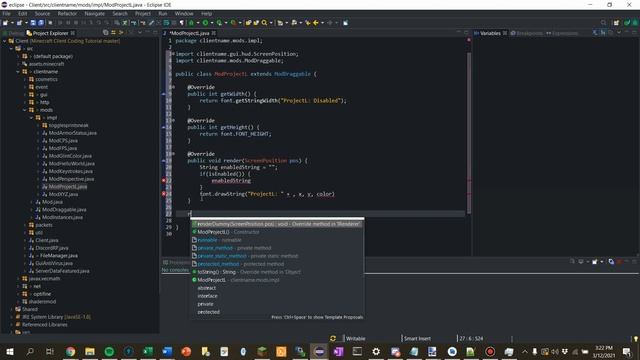Open the toolbar Search icon dropdown arrow

tap(271, 23)
